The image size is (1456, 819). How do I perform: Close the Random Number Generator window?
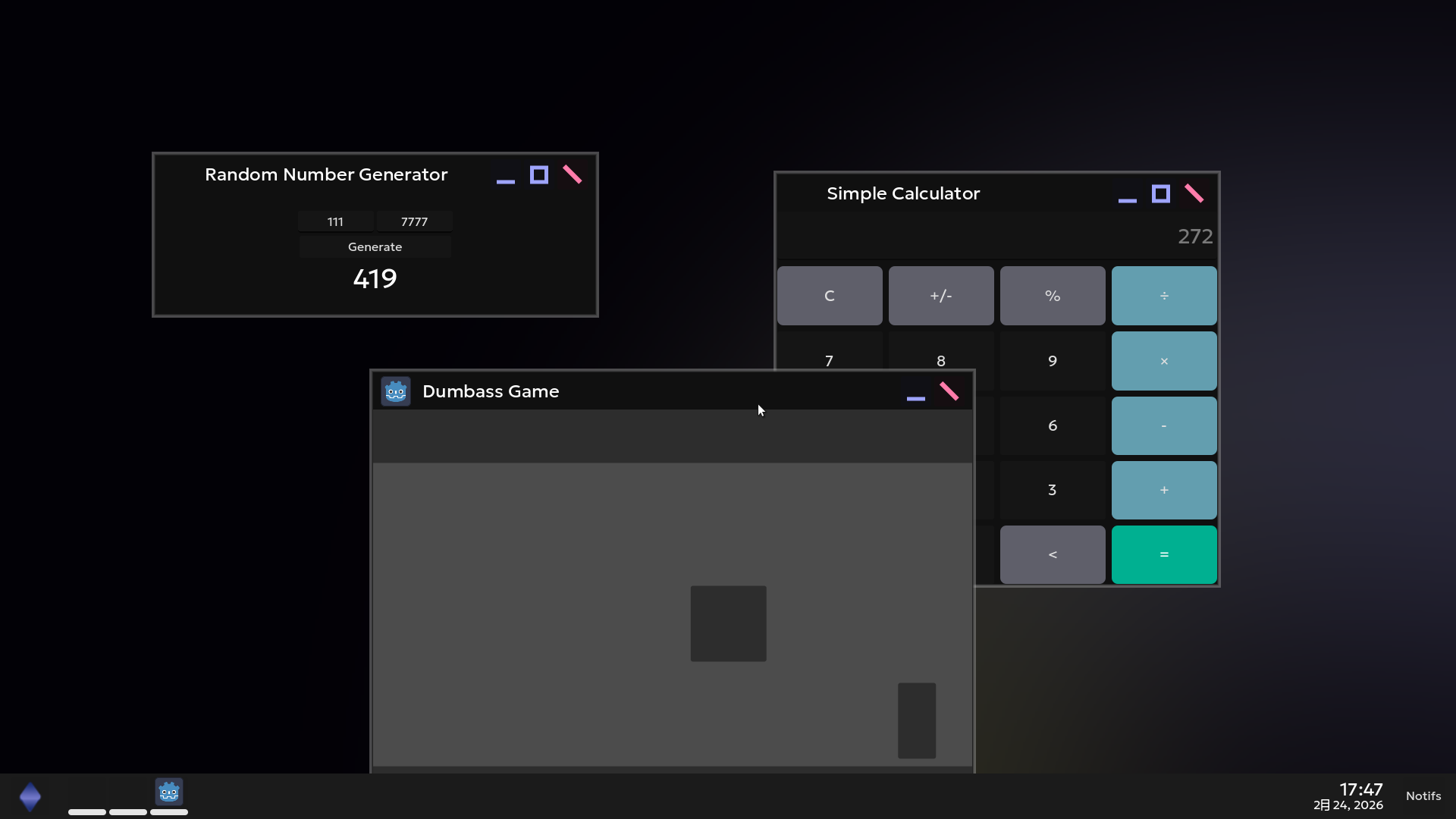(x=573, y=175)
